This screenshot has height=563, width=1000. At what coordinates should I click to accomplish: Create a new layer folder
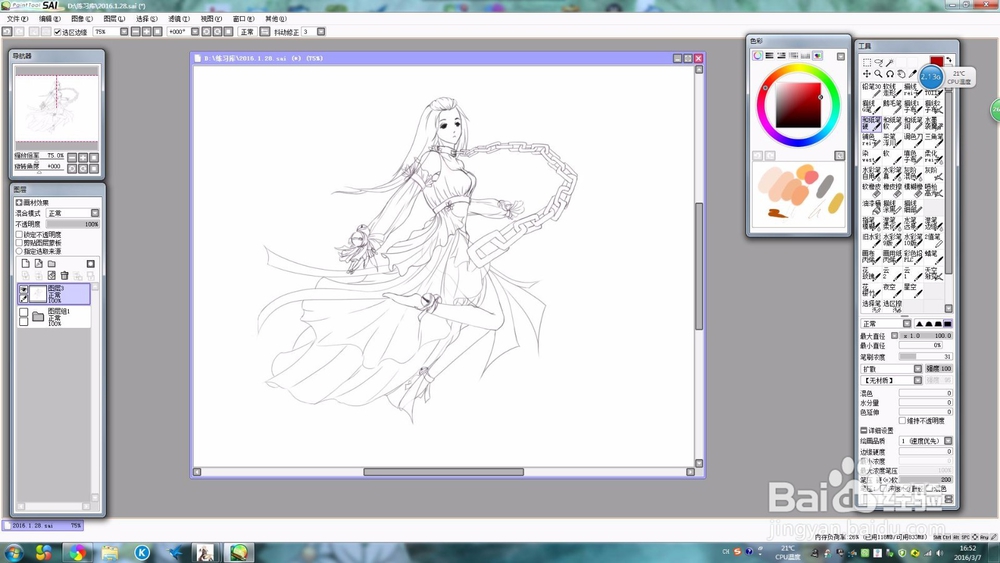[x=52, y=263]
